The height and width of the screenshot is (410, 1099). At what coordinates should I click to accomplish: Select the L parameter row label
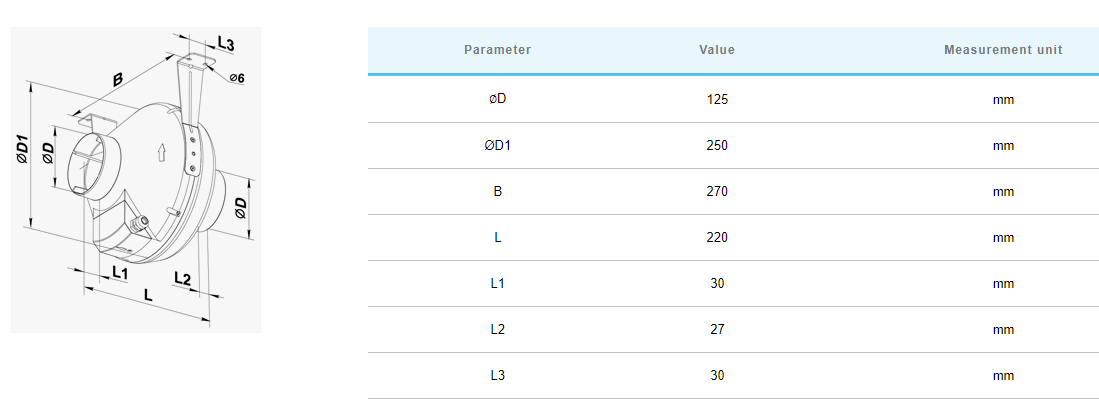click(x=498, y=238)
